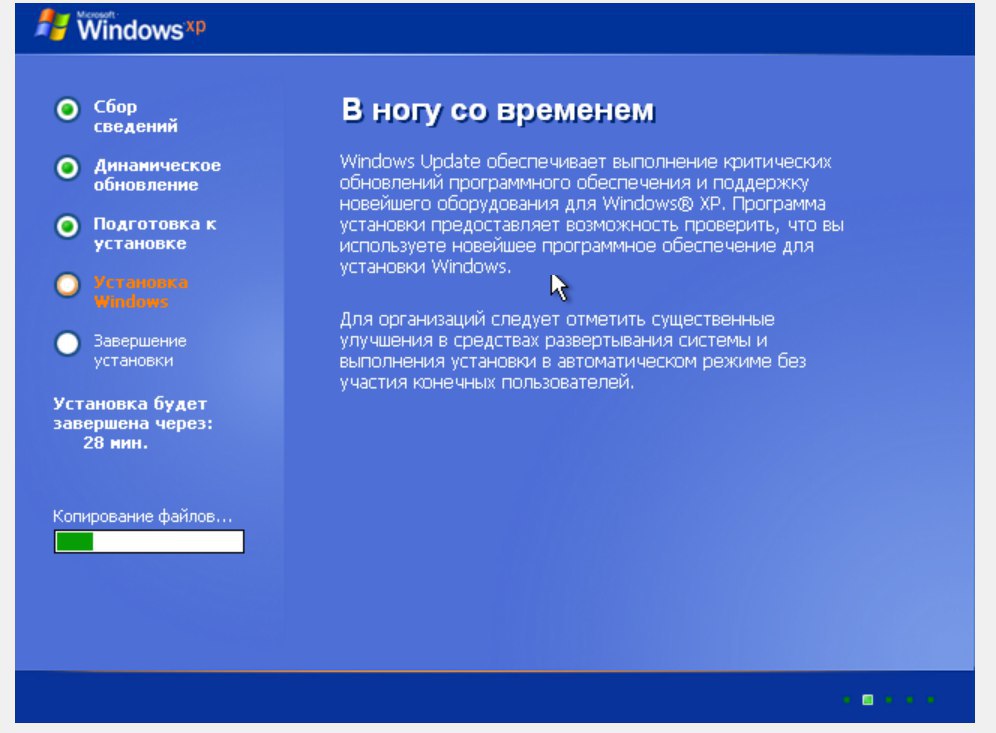
Task: Click the orange Установка Windows label
Action: click(x=140, y=292)
